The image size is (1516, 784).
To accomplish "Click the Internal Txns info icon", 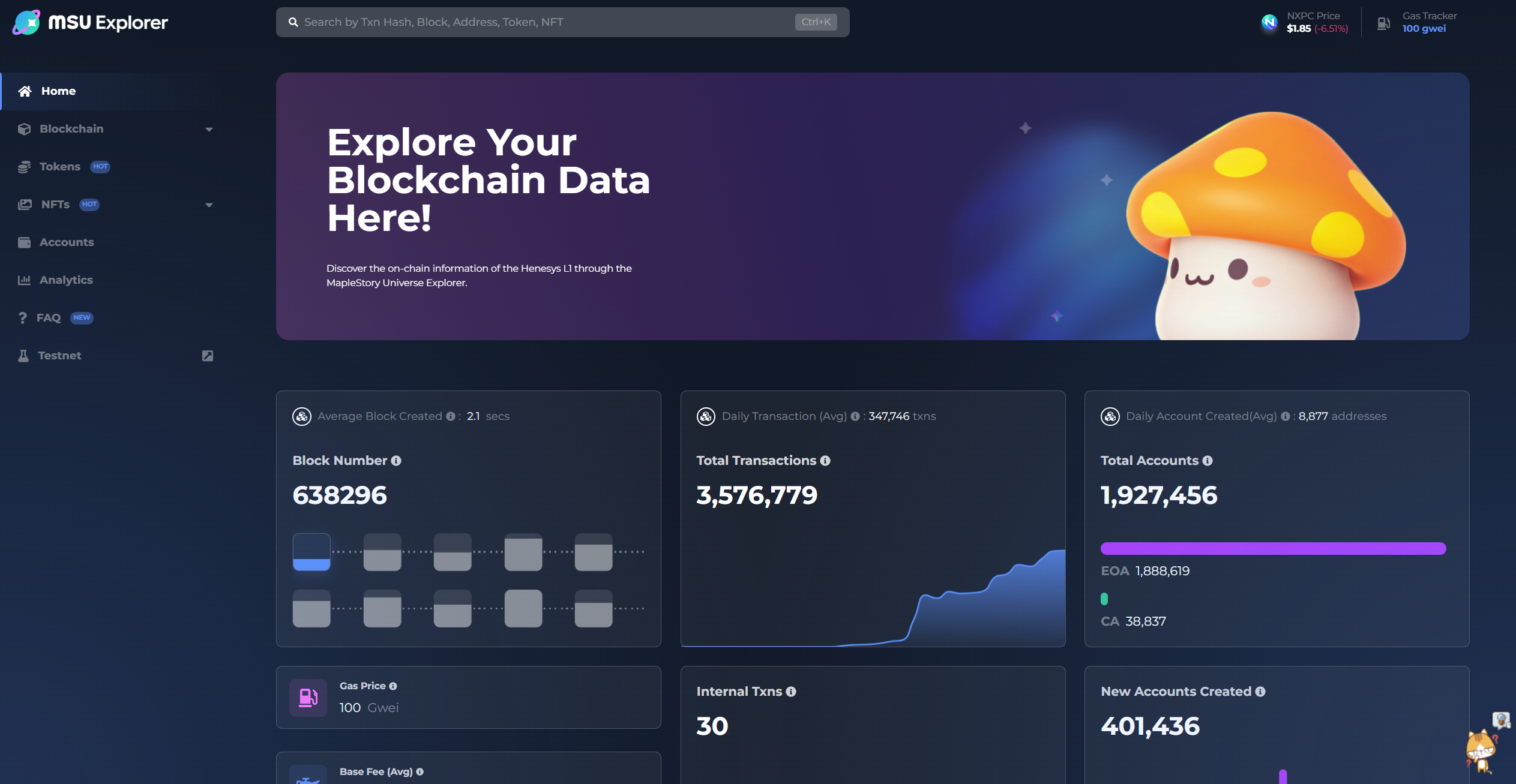I will tap(791, 692).
